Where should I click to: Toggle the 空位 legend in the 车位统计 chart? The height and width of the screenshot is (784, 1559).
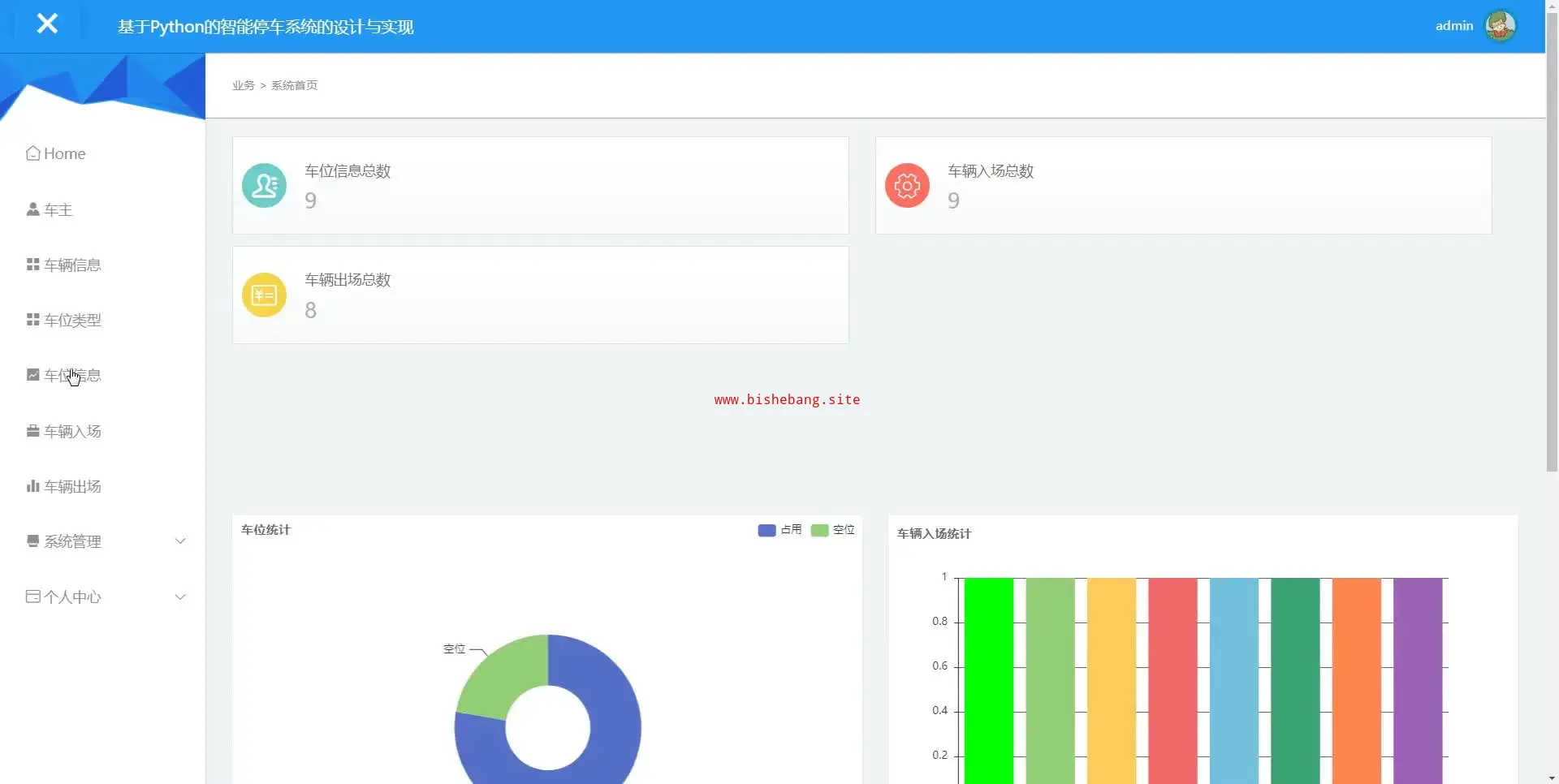pos(833,530)
